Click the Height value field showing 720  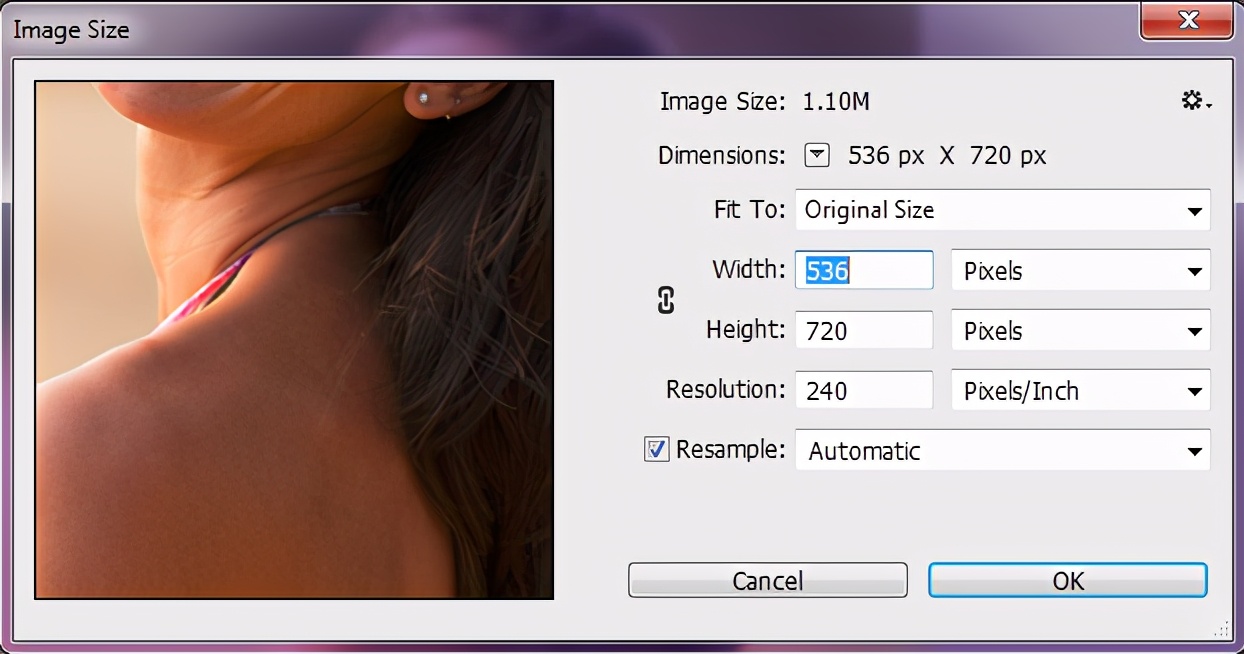point(863,330)
